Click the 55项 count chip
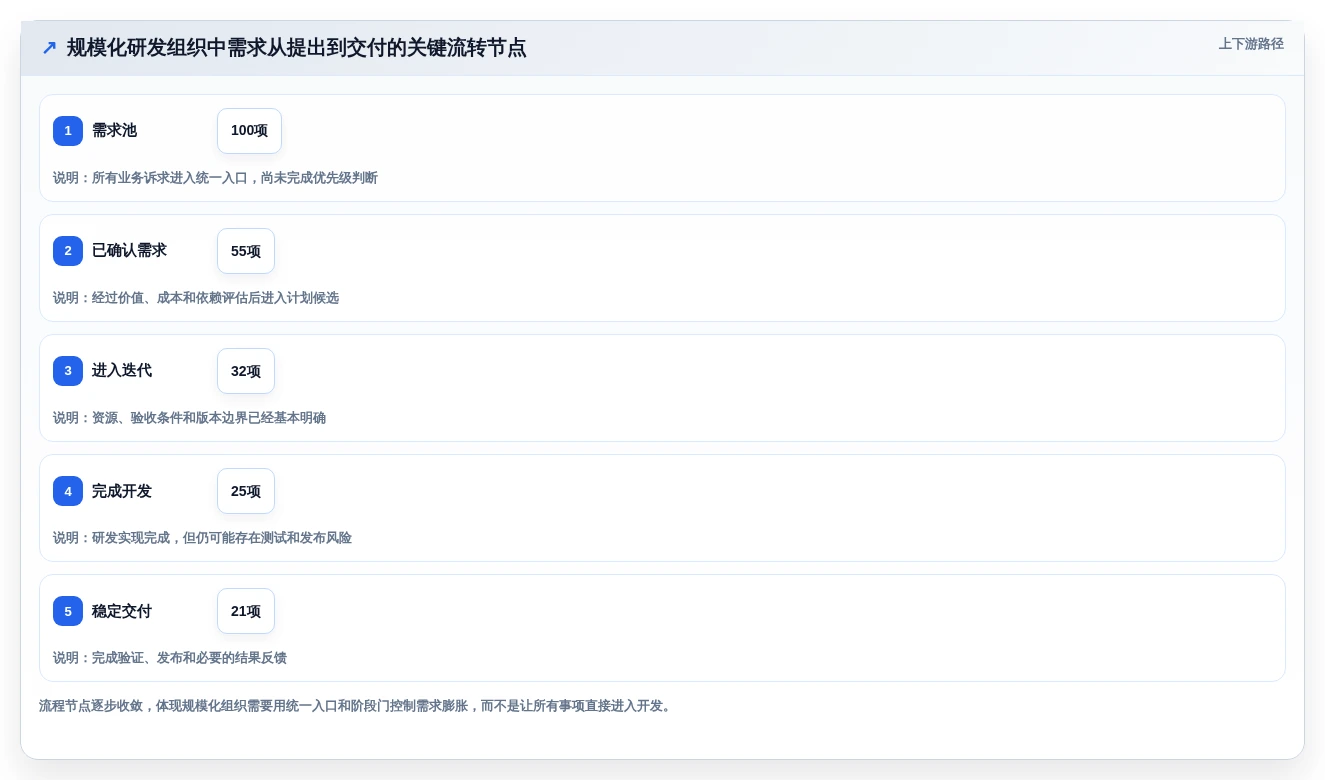 (x=246, y=251)
